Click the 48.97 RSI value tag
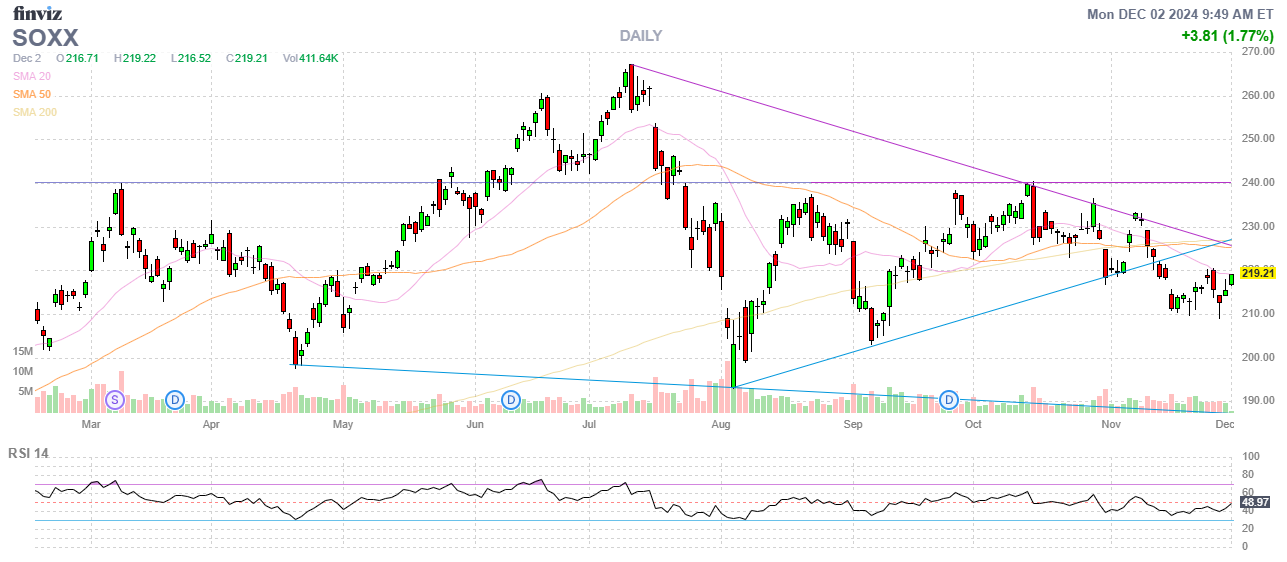Screen dimensions: 1287x562 tap(1256, 501)
